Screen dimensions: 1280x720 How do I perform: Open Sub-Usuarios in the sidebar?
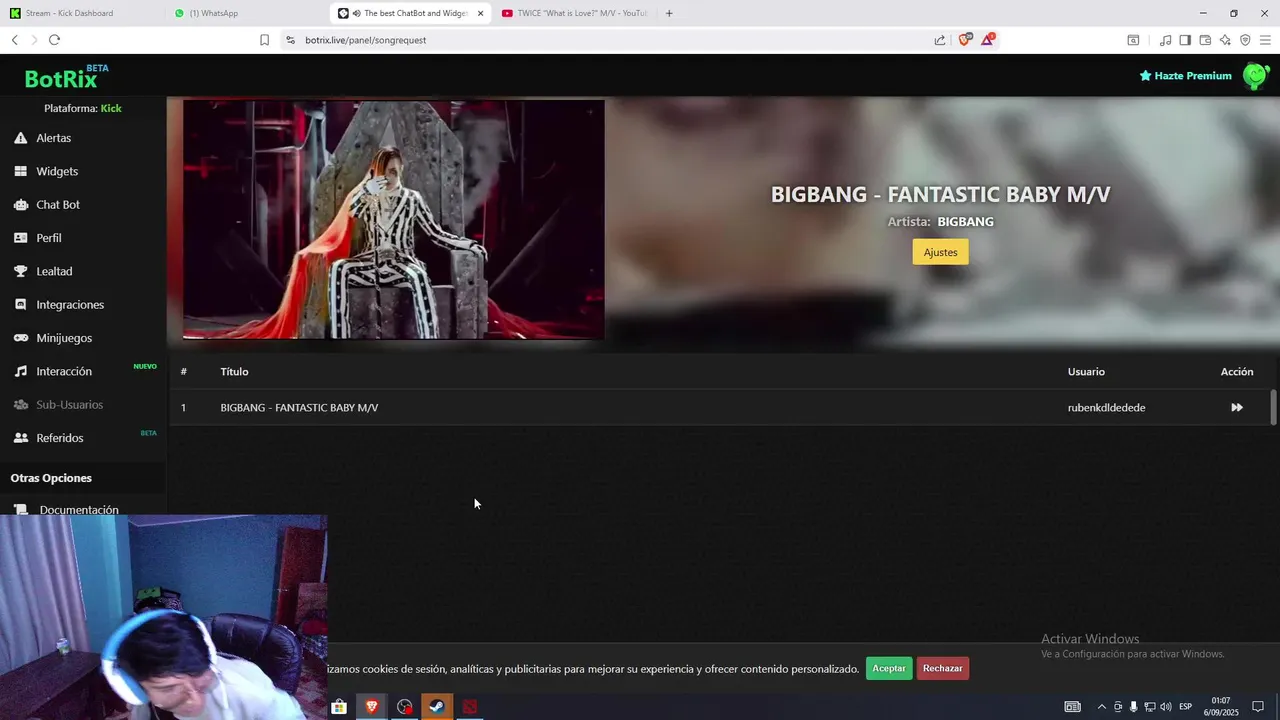click(69, 404)
